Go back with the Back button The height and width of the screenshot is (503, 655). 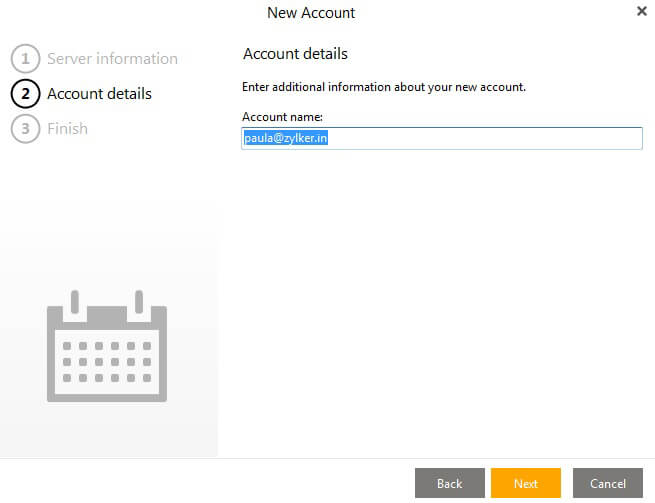click(x=450, y=483)
